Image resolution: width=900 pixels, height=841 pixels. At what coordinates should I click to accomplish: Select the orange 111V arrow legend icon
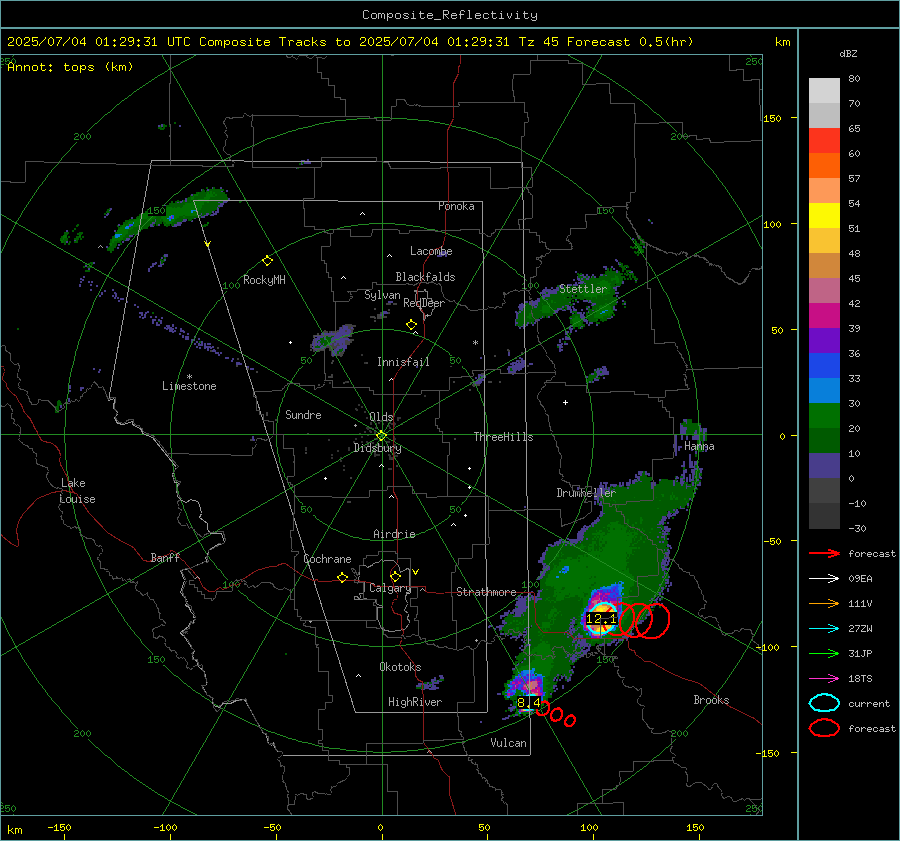(824, 603)
